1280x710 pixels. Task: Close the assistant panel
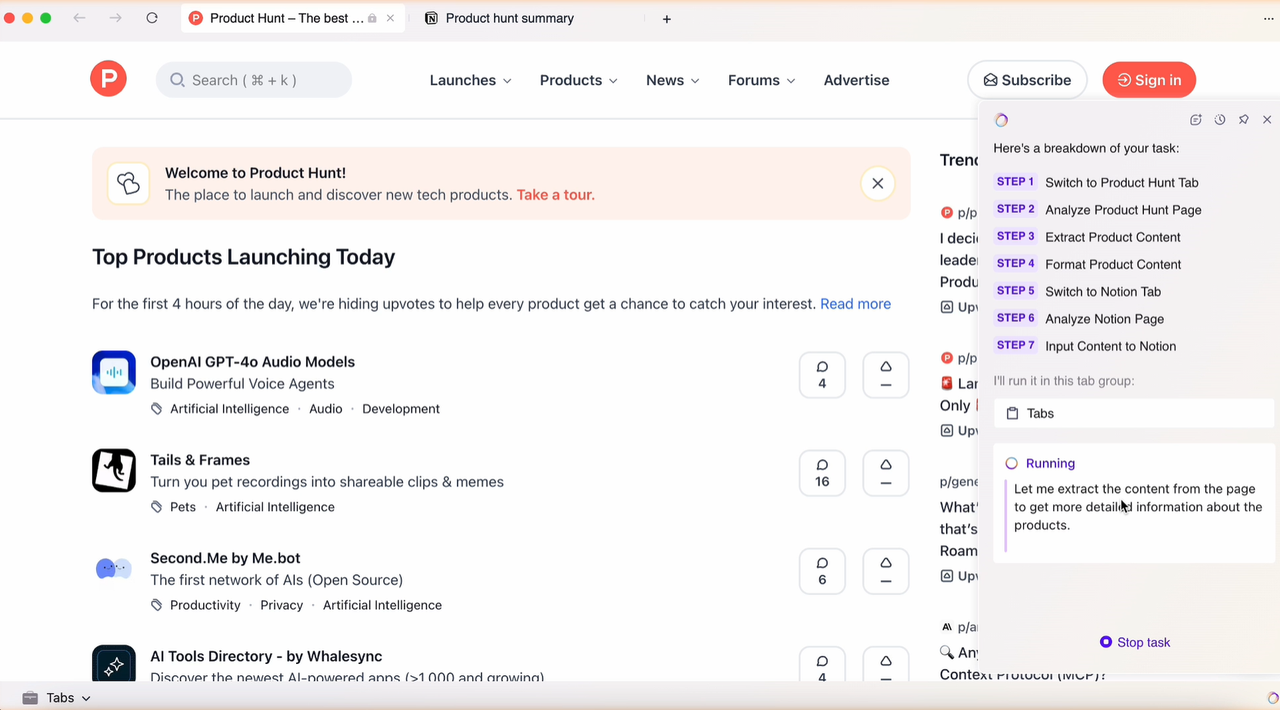(x=1267, y=120)
